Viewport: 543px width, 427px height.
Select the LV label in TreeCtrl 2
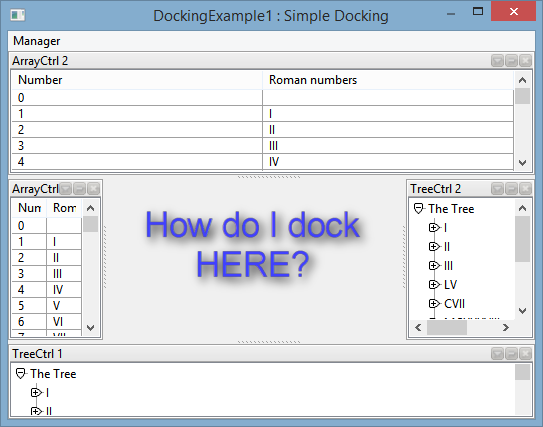pyautogui.click(x=451, y=285)
